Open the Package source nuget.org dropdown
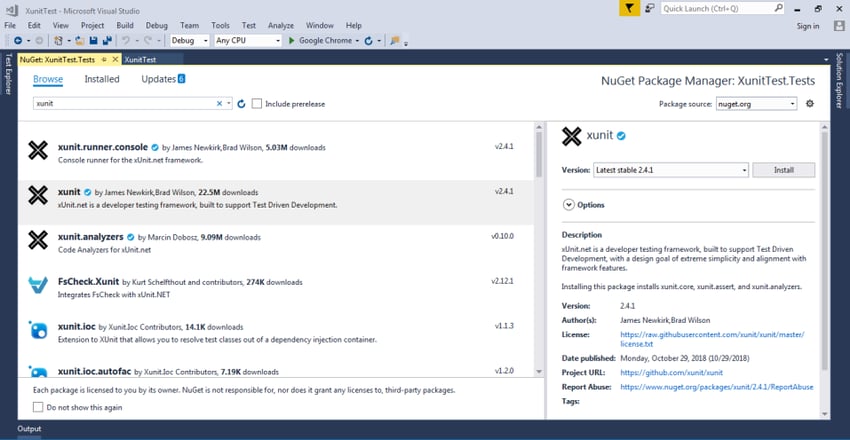 756,103
